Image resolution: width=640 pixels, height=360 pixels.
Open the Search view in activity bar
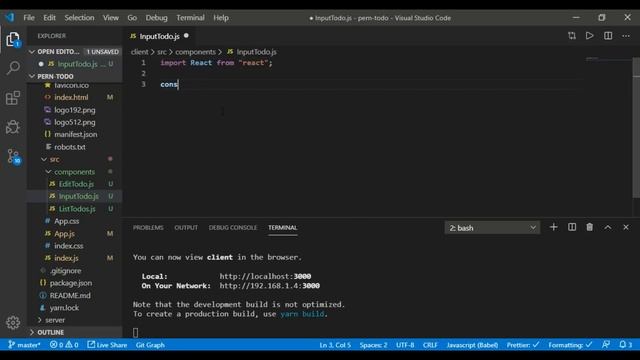coord(13,68)
